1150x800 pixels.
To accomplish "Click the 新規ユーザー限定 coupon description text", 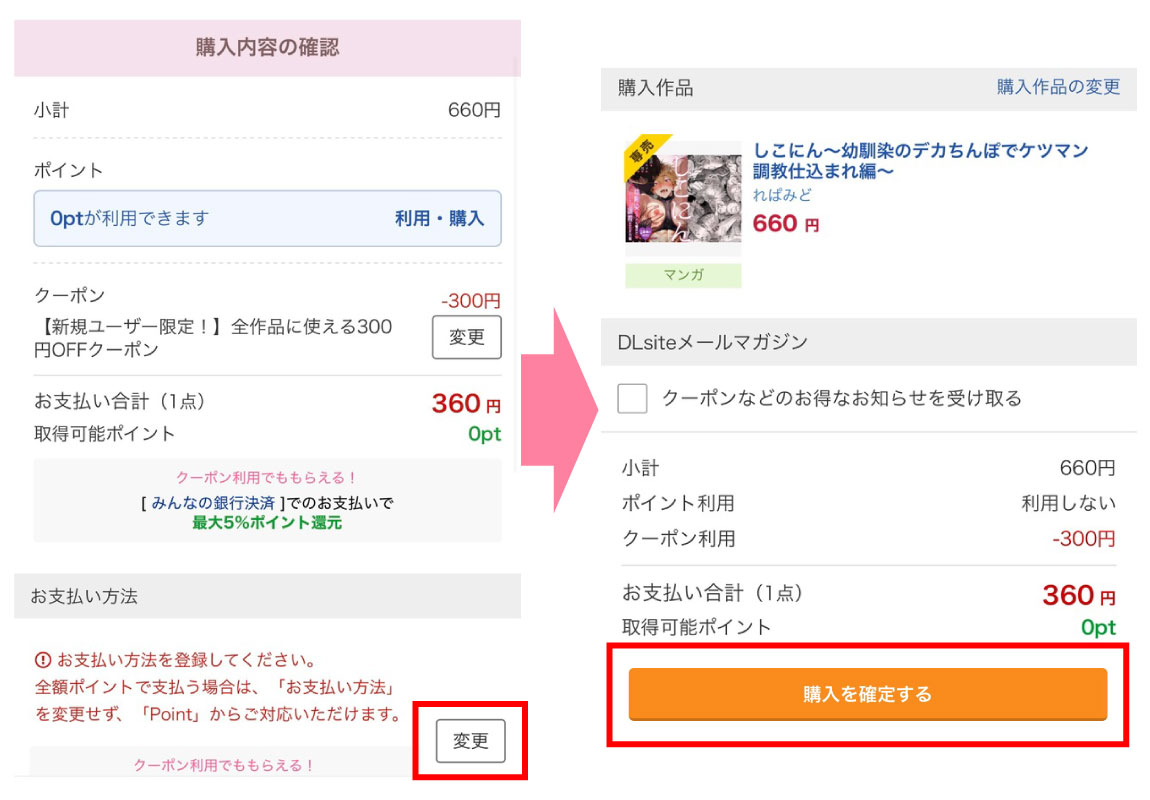I will (212, 338).
